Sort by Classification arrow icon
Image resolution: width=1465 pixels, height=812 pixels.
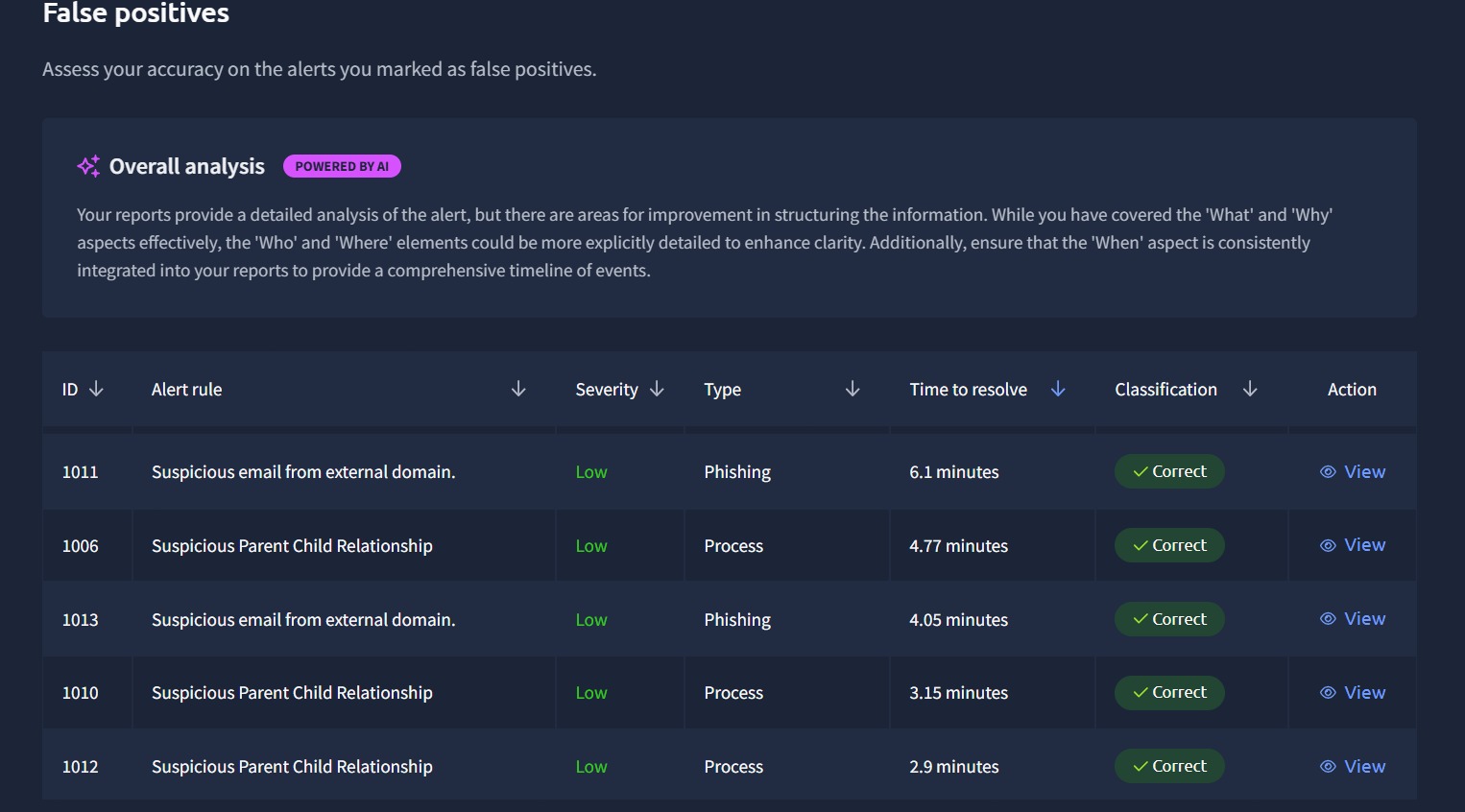1250,389
